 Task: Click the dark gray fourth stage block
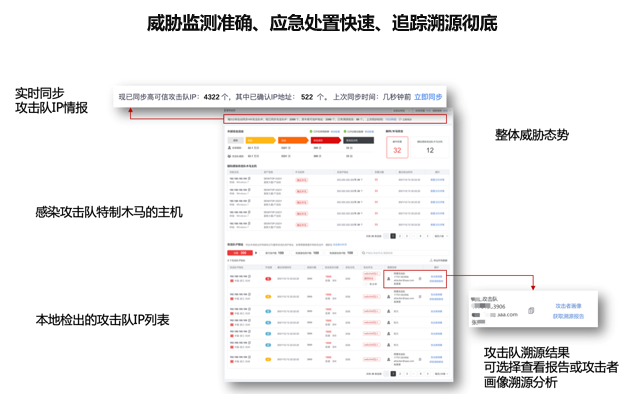pyautogui.click(x=358, y=141)
